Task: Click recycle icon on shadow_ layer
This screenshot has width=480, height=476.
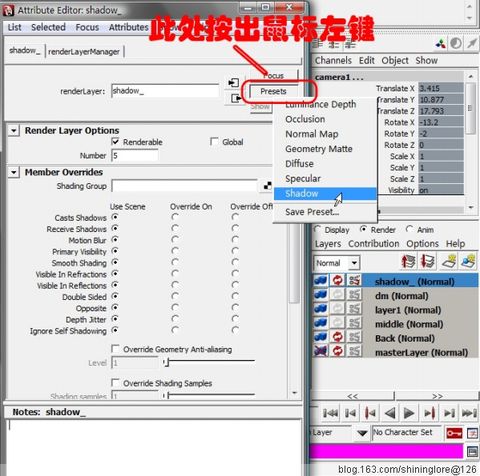Action: pyautogui.click(x=337, y=281)
